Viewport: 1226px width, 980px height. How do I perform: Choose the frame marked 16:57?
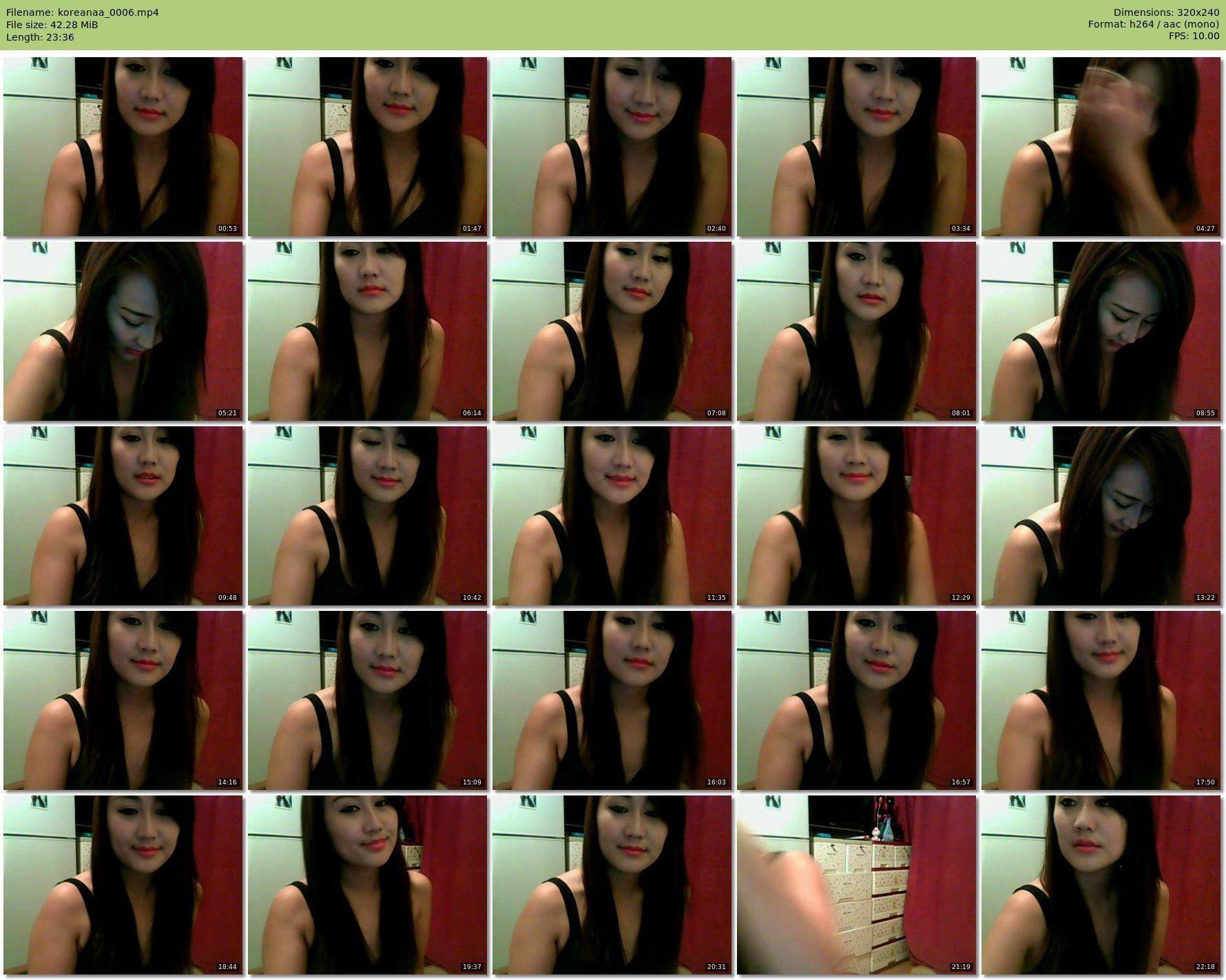point(856,700)
